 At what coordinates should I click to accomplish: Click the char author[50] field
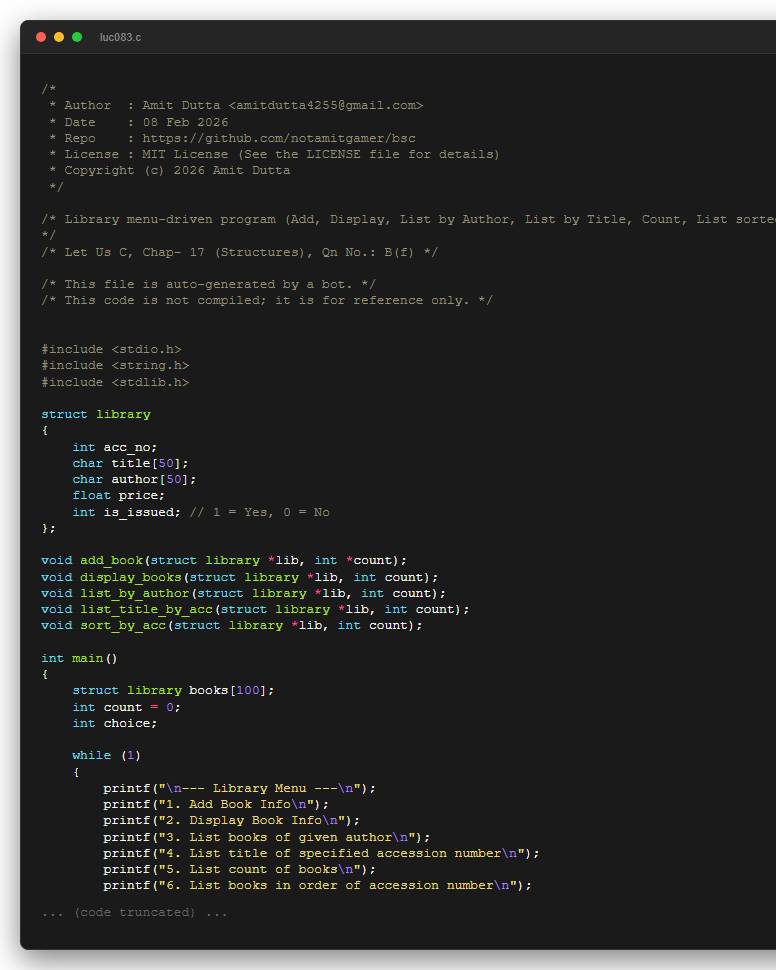[x=134, y=479]
